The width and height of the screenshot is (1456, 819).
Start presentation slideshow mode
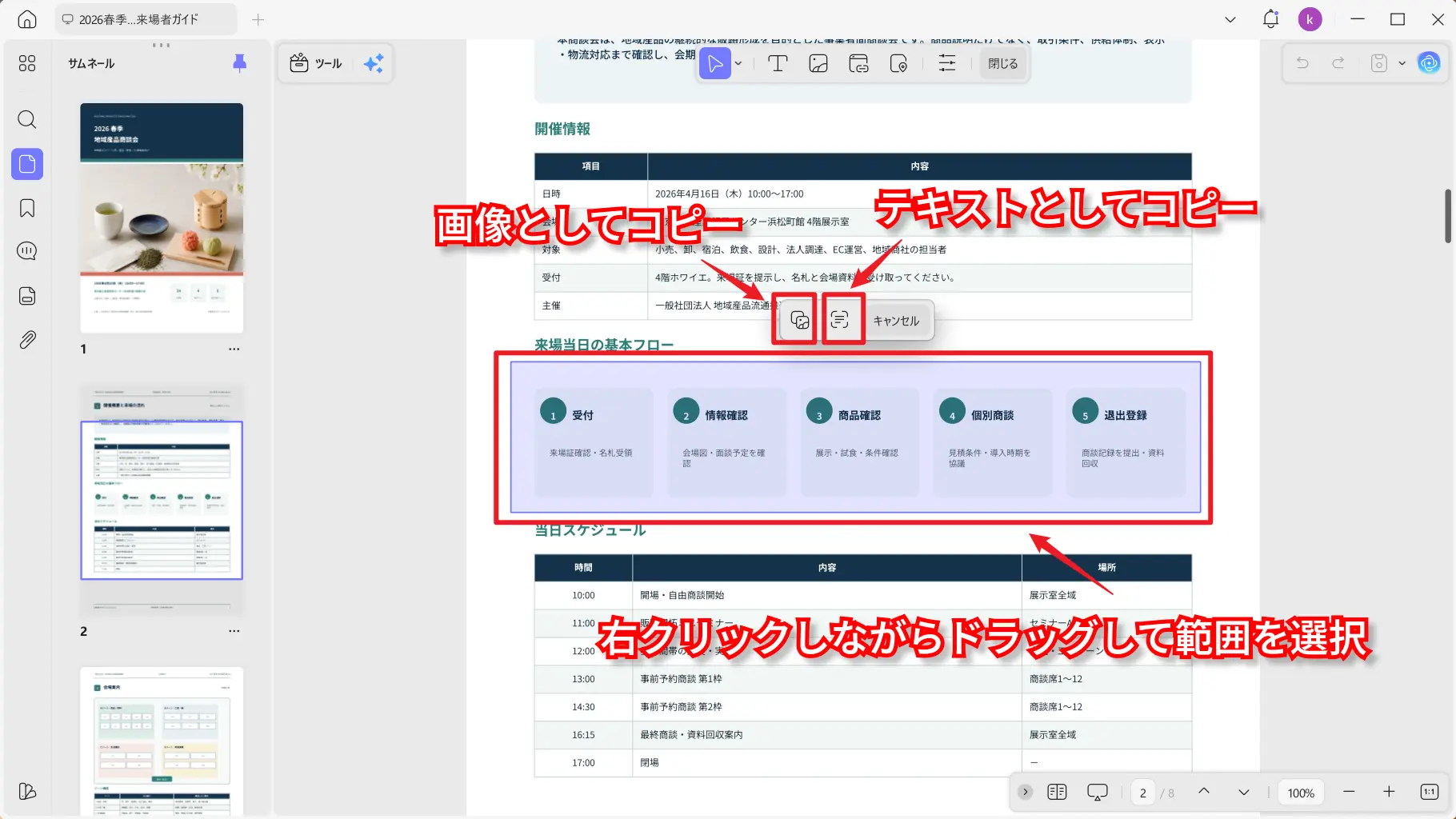(x=1098, y=792)
